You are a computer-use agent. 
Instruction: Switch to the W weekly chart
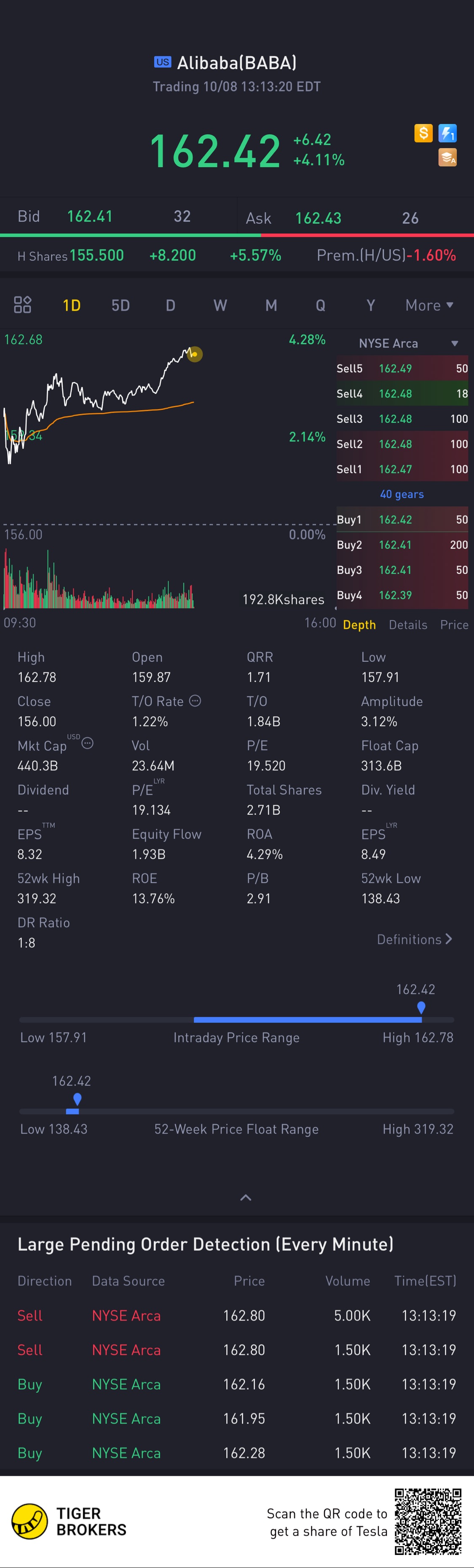tap(220, 305)
